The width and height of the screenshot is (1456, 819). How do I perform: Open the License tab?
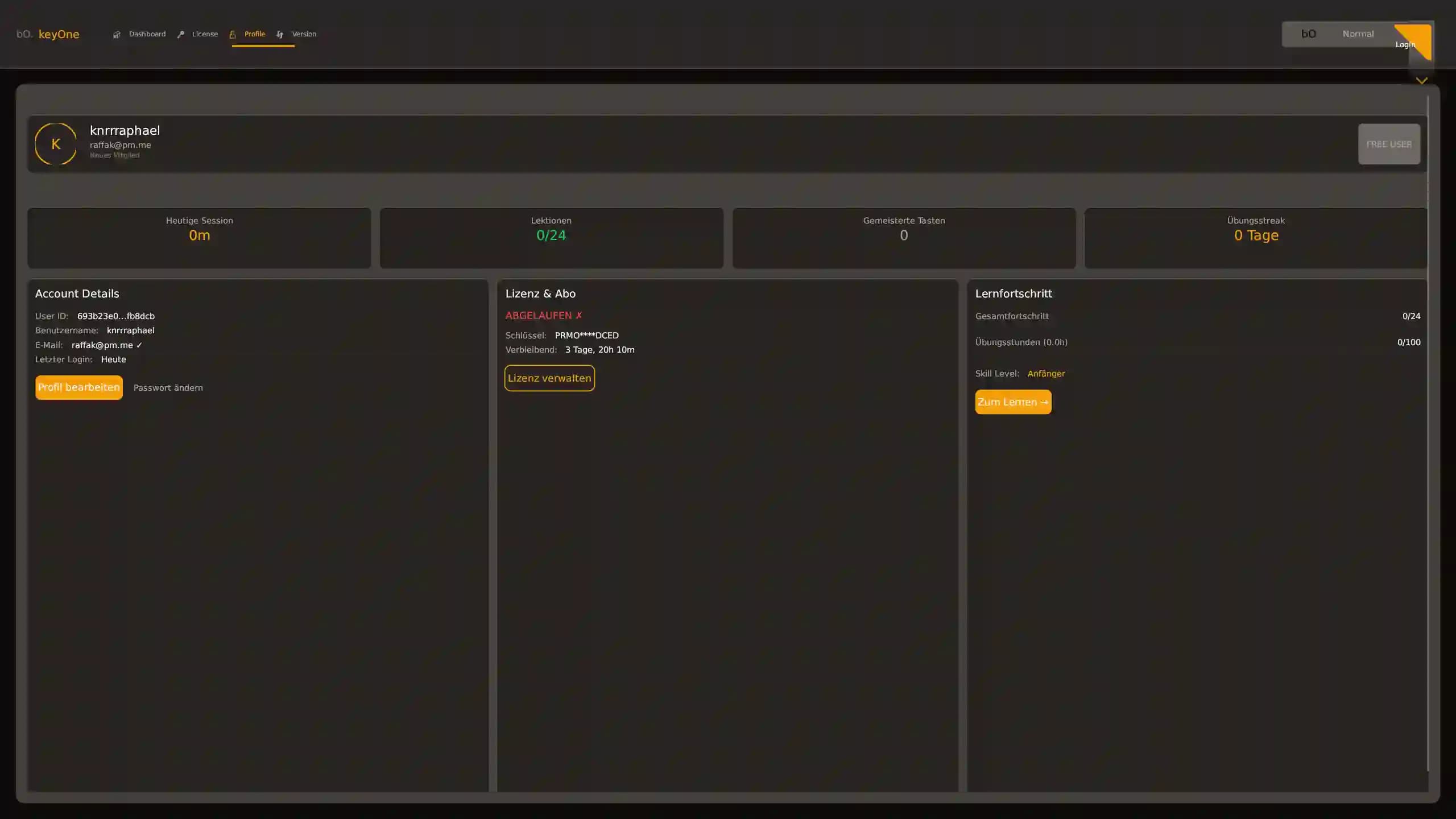[205, 34]
